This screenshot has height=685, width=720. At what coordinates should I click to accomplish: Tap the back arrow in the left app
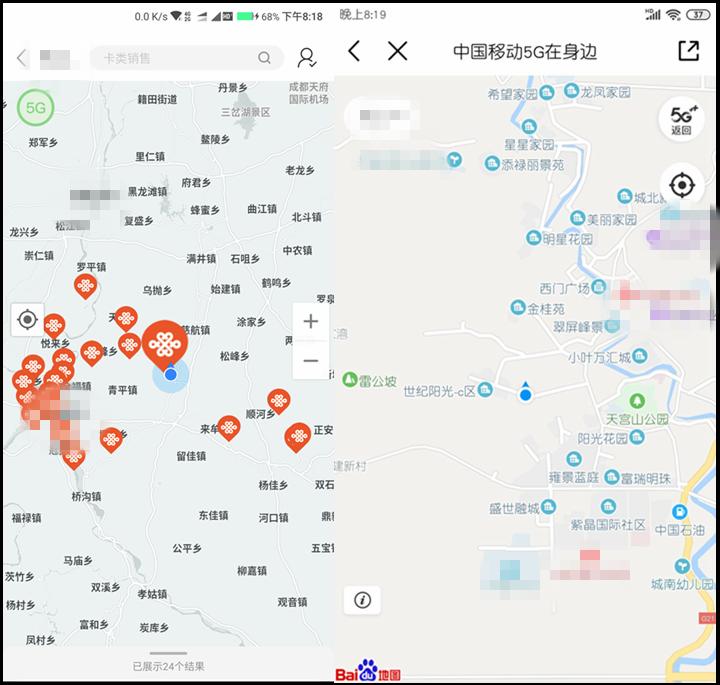coord(21,58)
